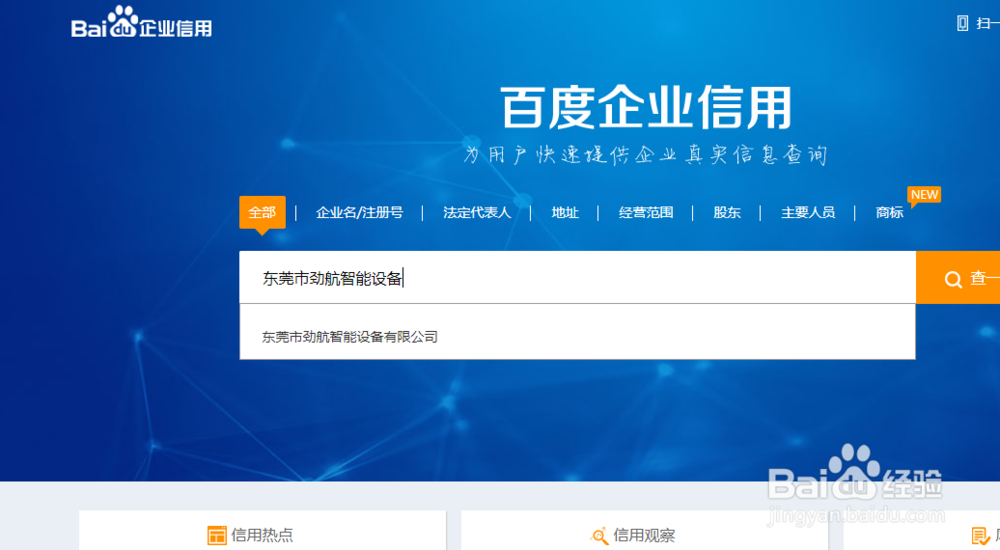Image resolution: width=1000 pixels, height=550 pixels.
Task: Click the magnifier search icon on orange button
Action: click(x=953, y=279)
